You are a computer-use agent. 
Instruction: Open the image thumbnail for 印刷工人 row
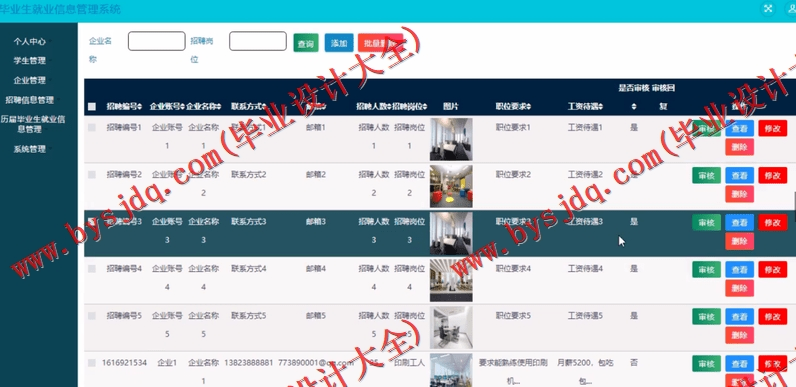[x=451, y=370]
